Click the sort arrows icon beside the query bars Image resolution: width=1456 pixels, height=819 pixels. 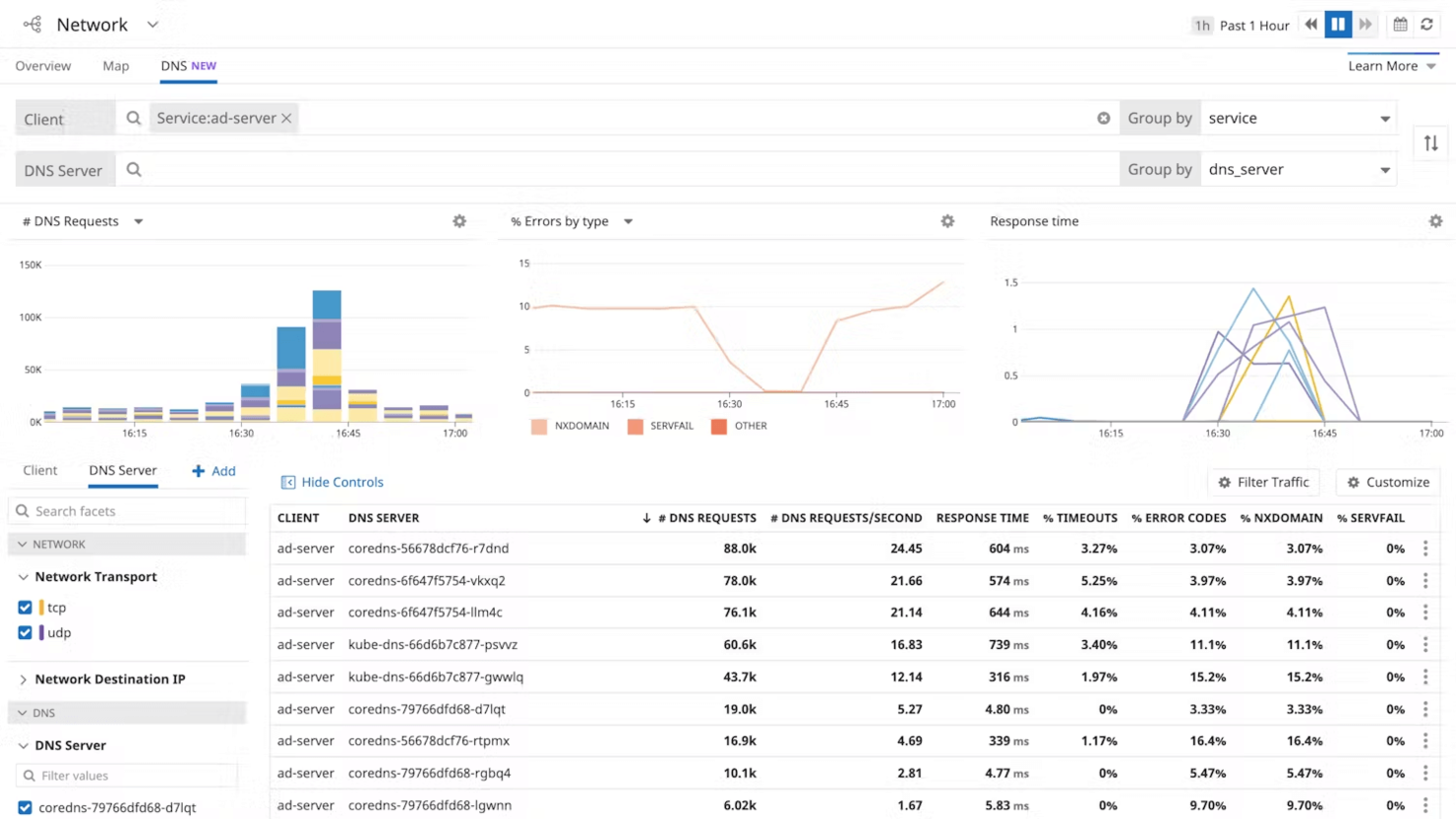coord(1430,144)
